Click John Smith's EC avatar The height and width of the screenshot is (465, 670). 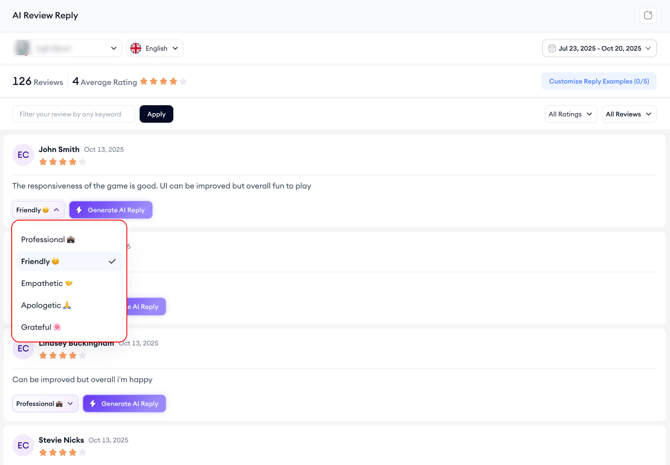pos(23,155)
